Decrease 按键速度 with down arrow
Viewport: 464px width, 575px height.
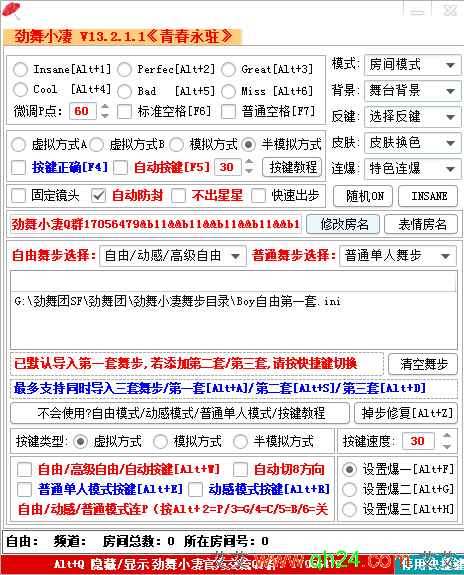pyautogui.click(x=447, y=446)
